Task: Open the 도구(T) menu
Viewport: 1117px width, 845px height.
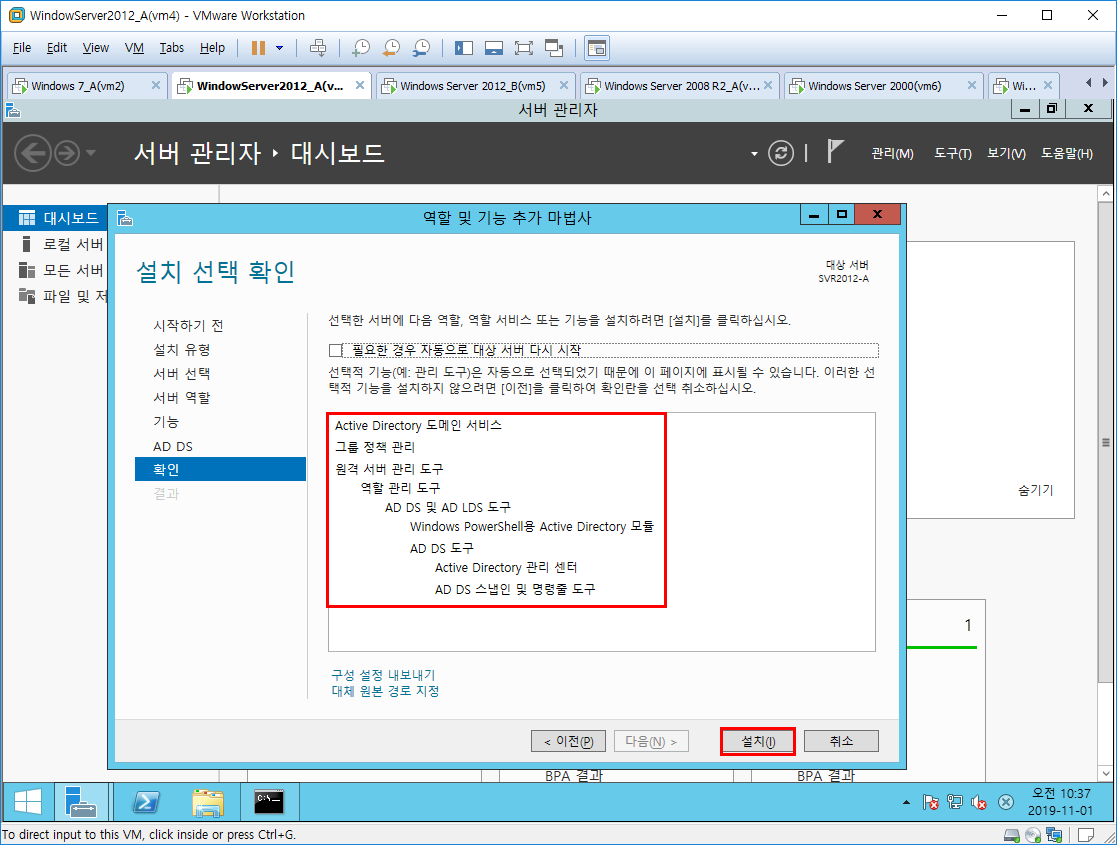Action: tap(952, 153)
